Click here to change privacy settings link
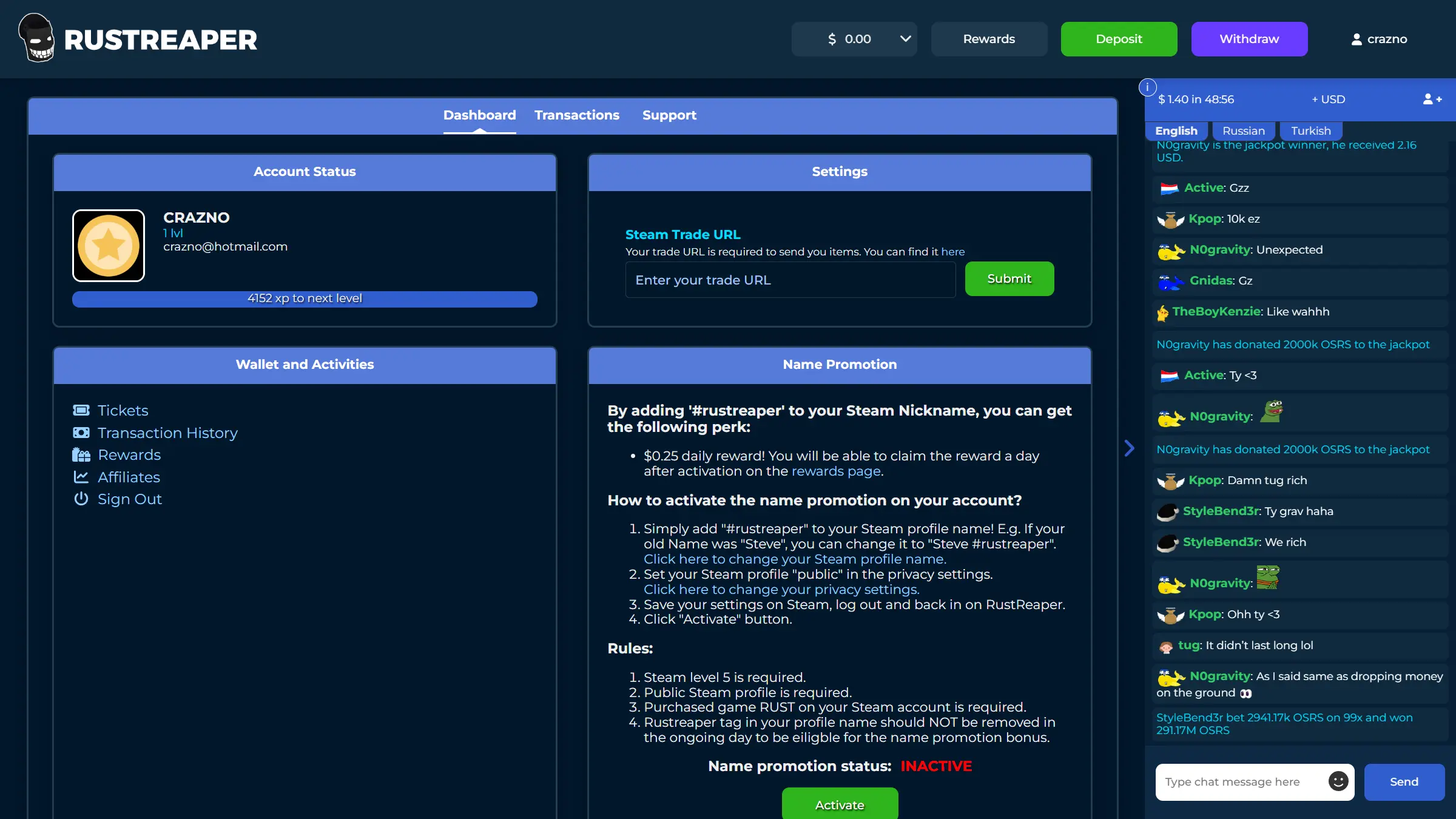The width and height of the screenshot is (1456, 819). pos(781,590)
